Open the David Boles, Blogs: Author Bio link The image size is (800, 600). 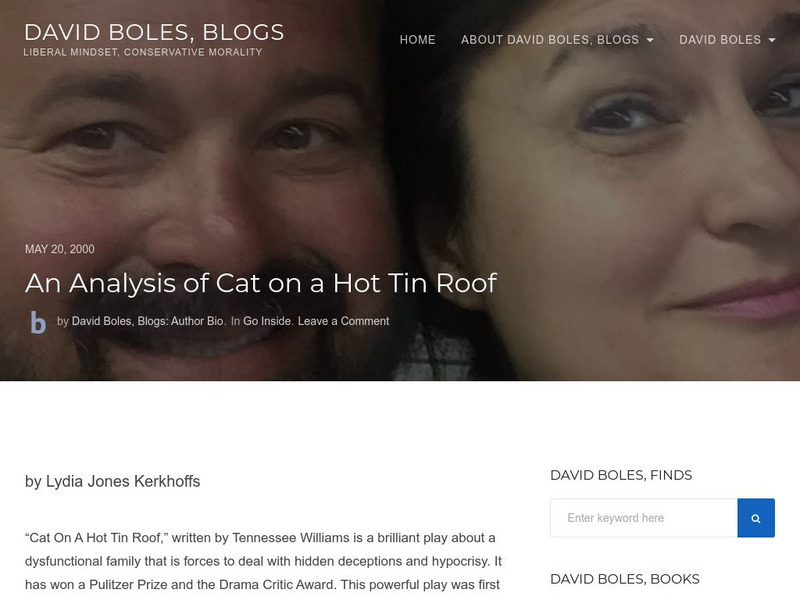tap(147, 321)
